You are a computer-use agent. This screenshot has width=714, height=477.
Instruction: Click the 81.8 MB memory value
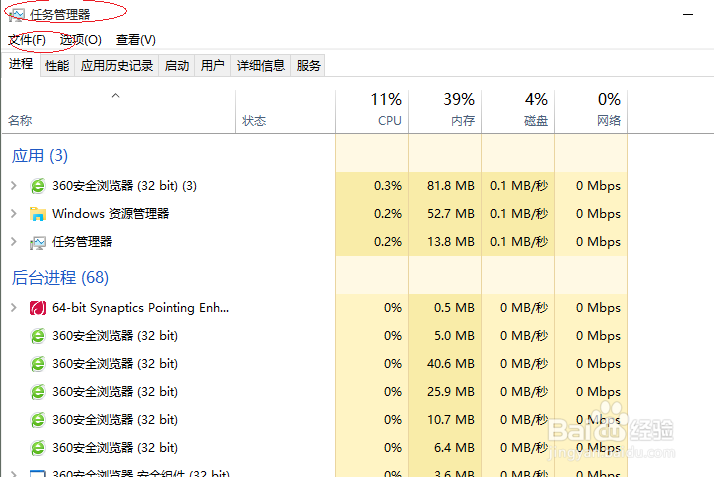tap(451, 186)
